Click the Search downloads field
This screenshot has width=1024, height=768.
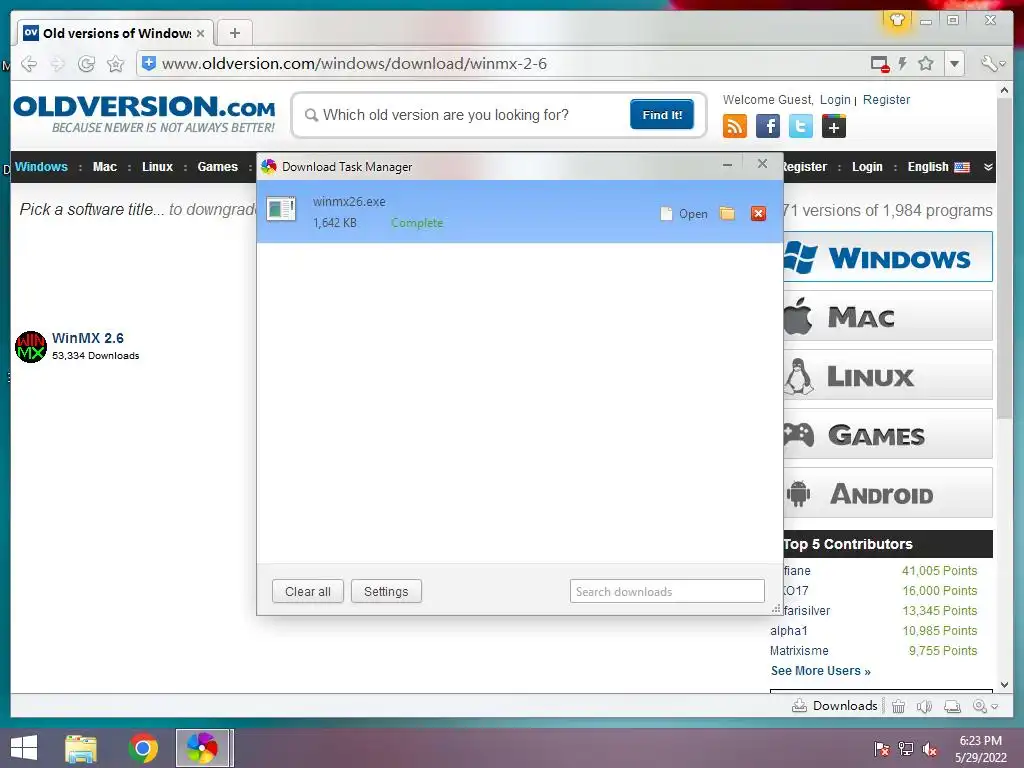[667, 592]
